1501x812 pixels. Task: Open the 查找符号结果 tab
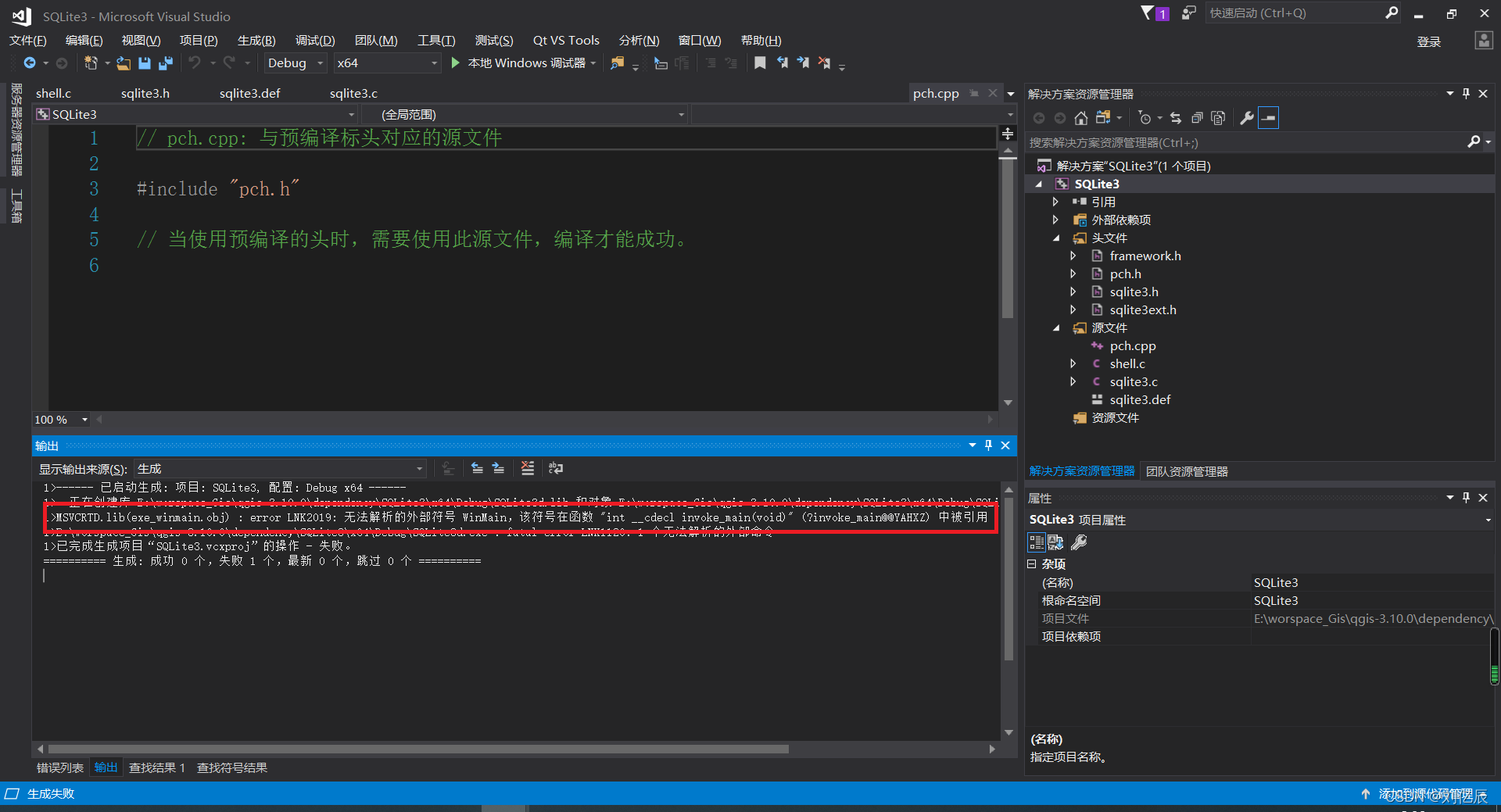coord(232,768)
